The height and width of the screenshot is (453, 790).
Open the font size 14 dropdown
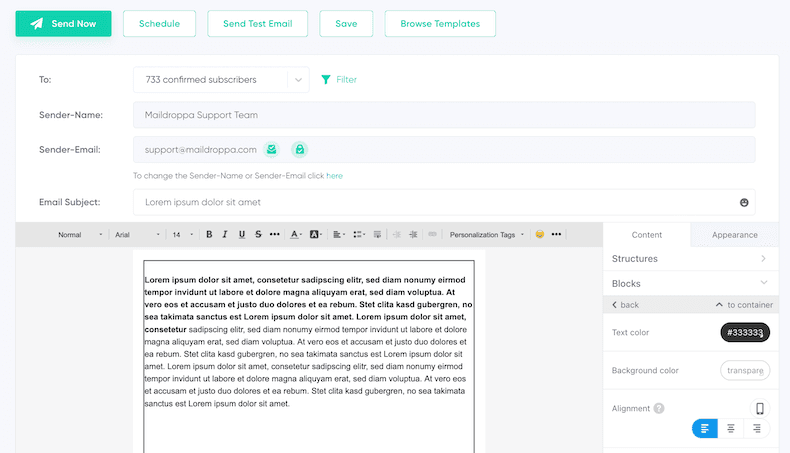click(182, 235)
